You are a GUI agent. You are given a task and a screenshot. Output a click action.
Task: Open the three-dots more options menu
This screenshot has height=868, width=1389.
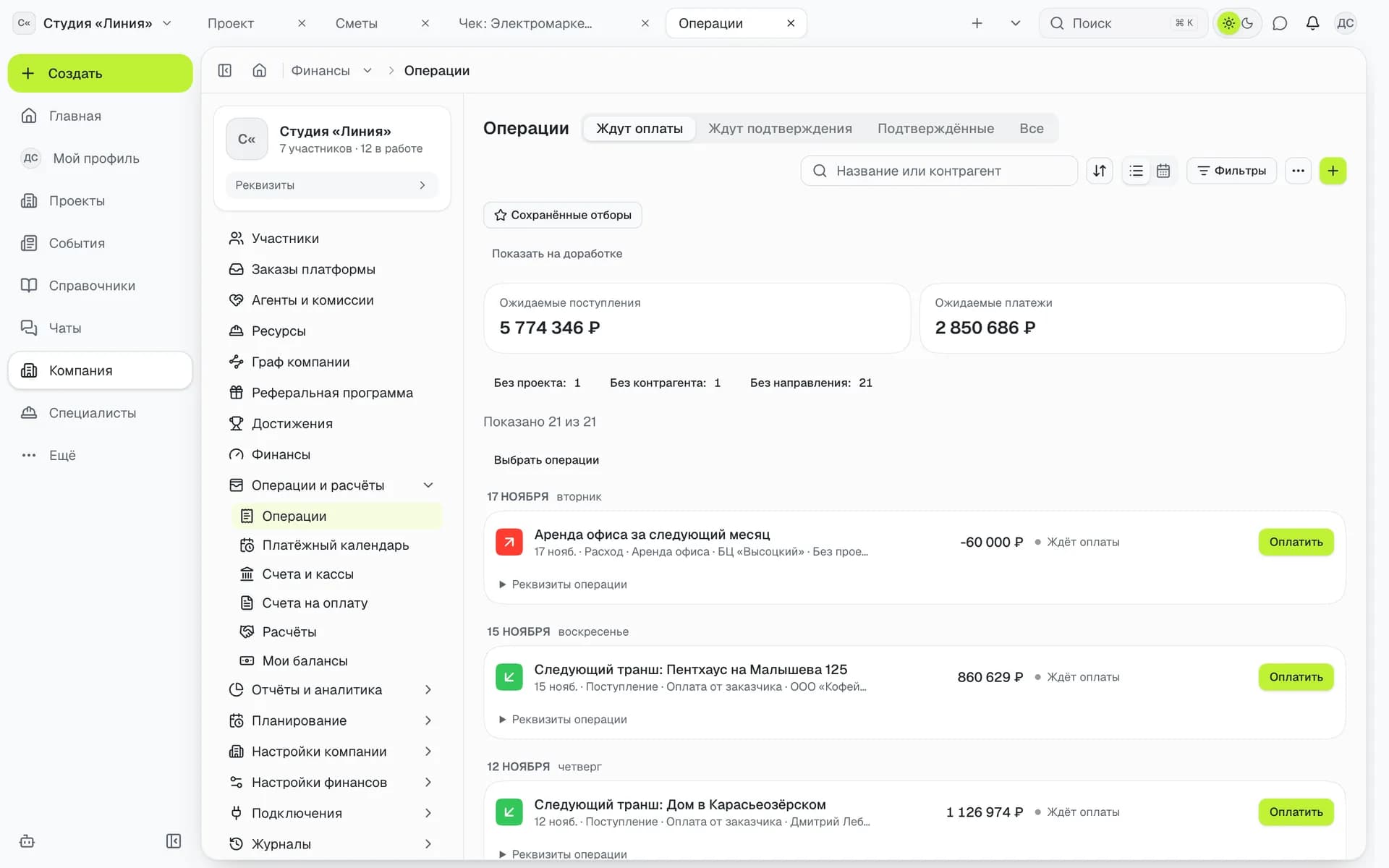1298,171
